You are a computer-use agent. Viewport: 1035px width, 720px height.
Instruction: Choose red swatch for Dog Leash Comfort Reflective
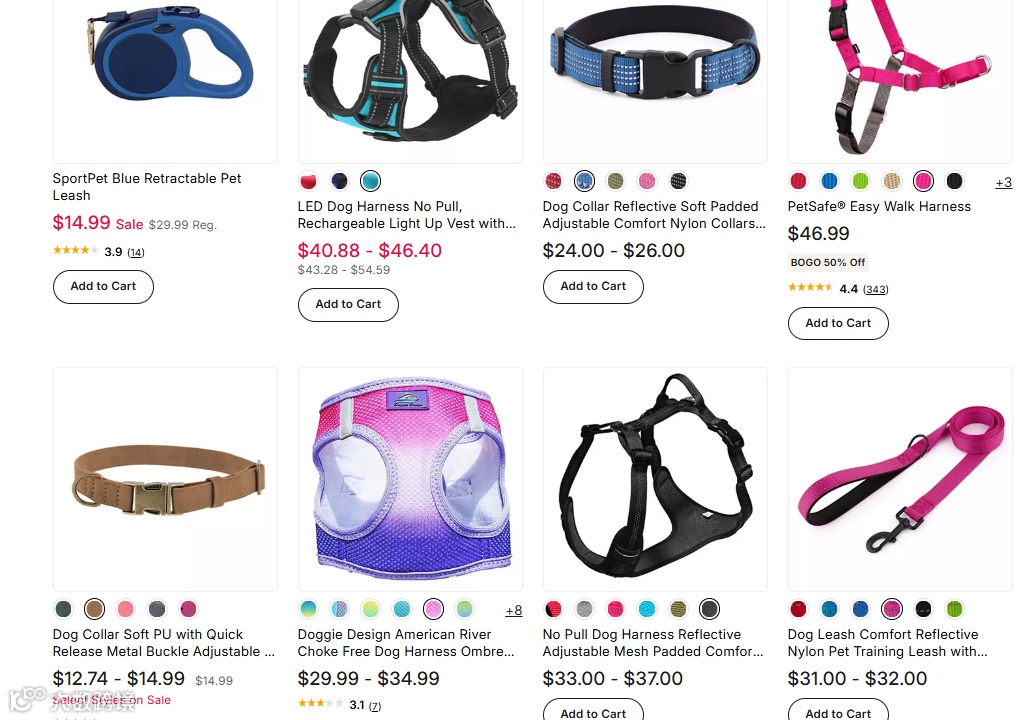798,609
